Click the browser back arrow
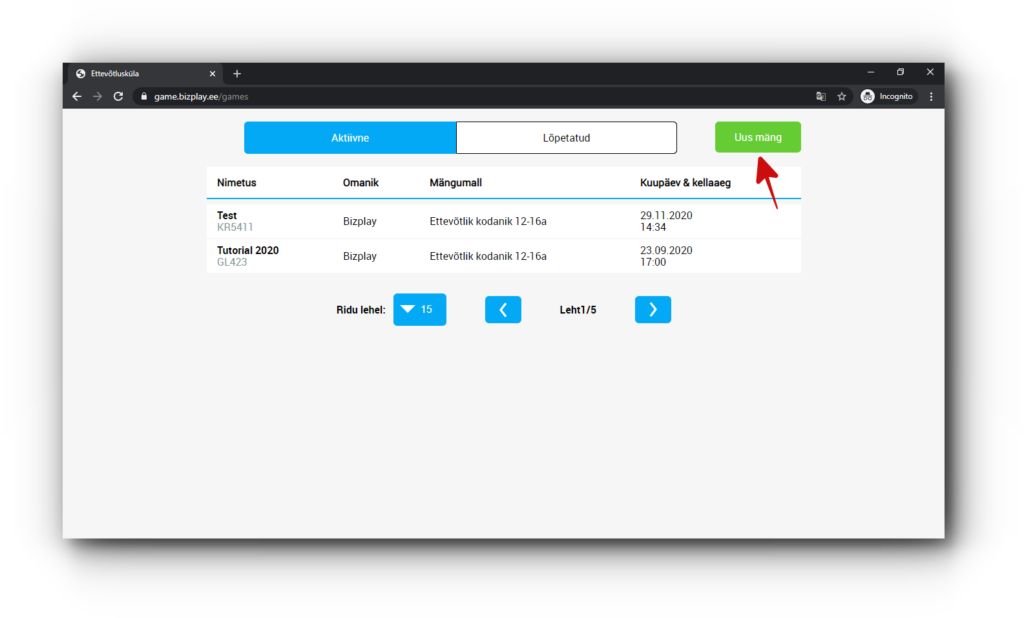 coord(77,96)
